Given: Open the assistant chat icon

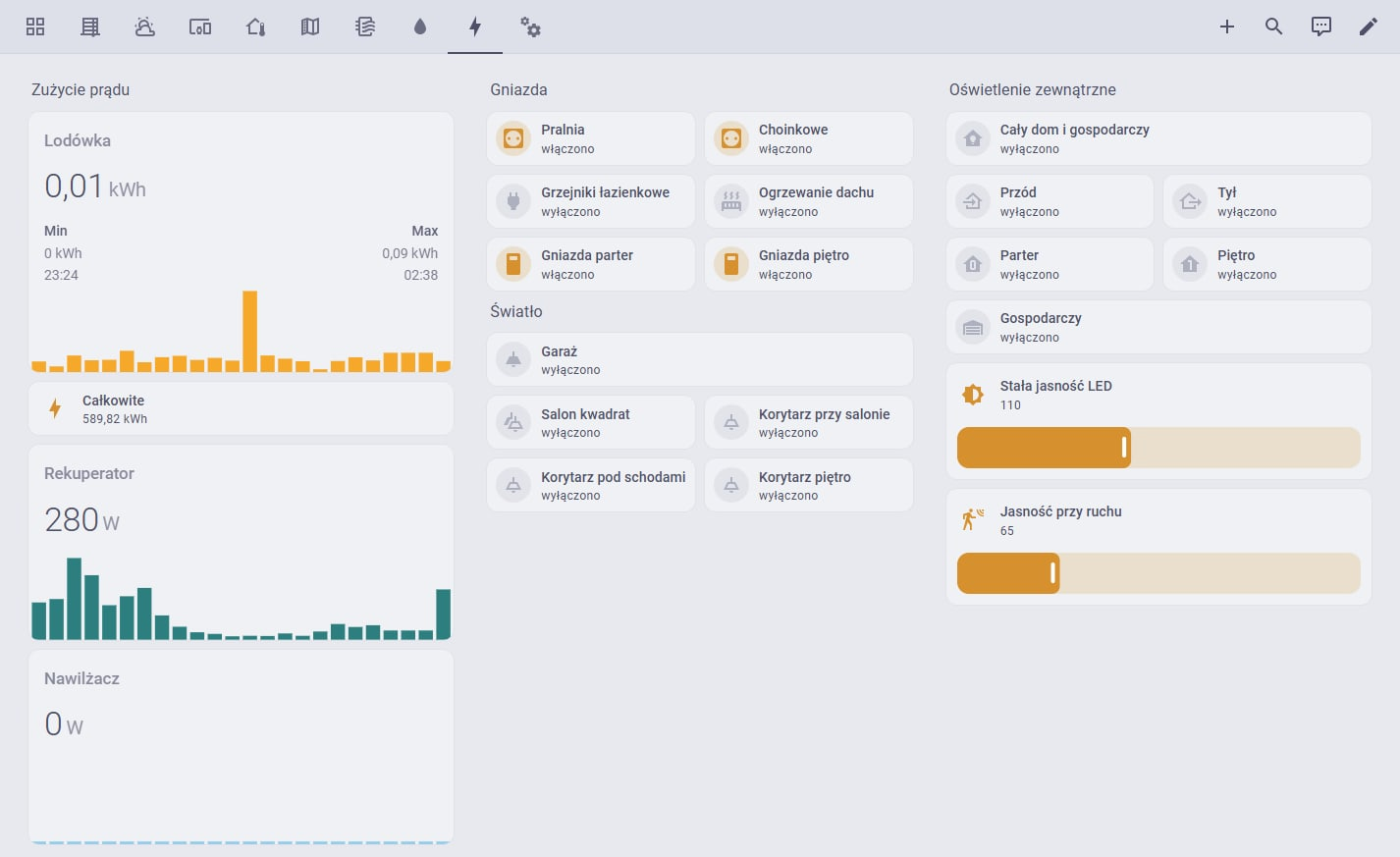Looking at the screenshot, I should [1321, 27].
